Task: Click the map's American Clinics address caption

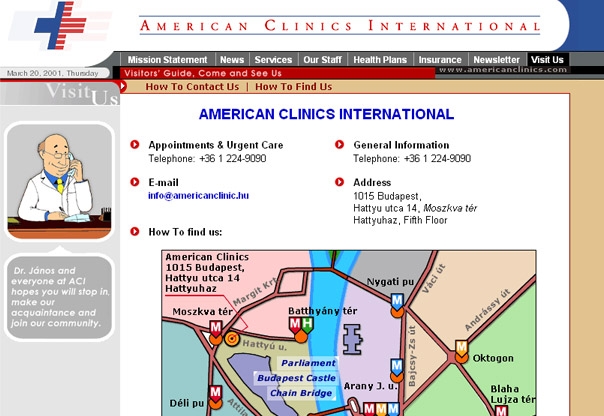Action: pos(207,273)
